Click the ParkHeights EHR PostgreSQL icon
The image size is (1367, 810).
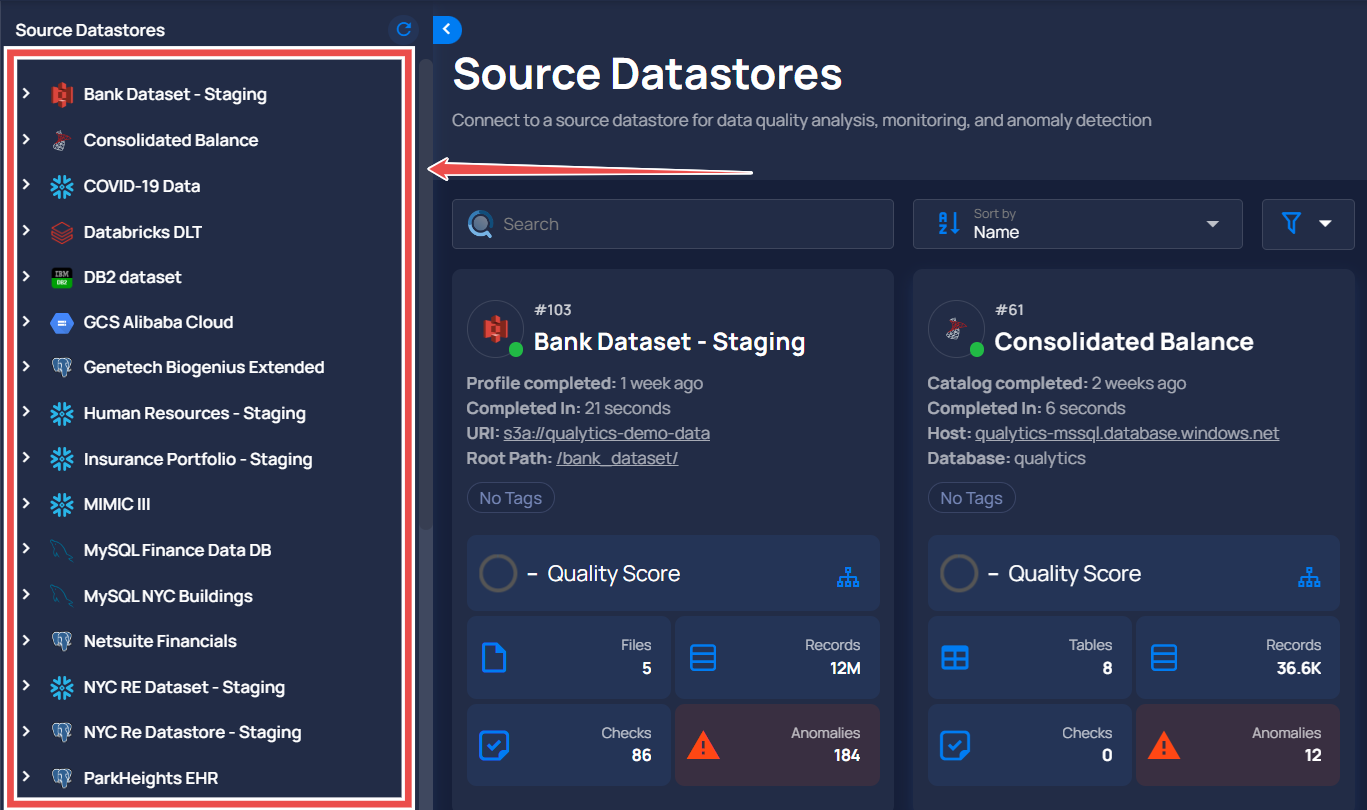(62, 779)
